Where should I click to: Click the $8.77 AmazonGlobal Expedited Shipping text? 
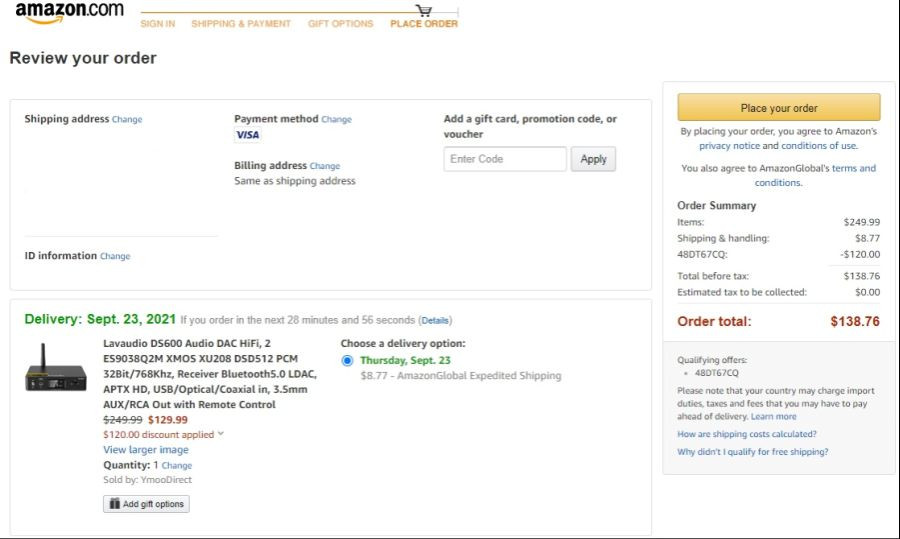[x=461, y=375]
